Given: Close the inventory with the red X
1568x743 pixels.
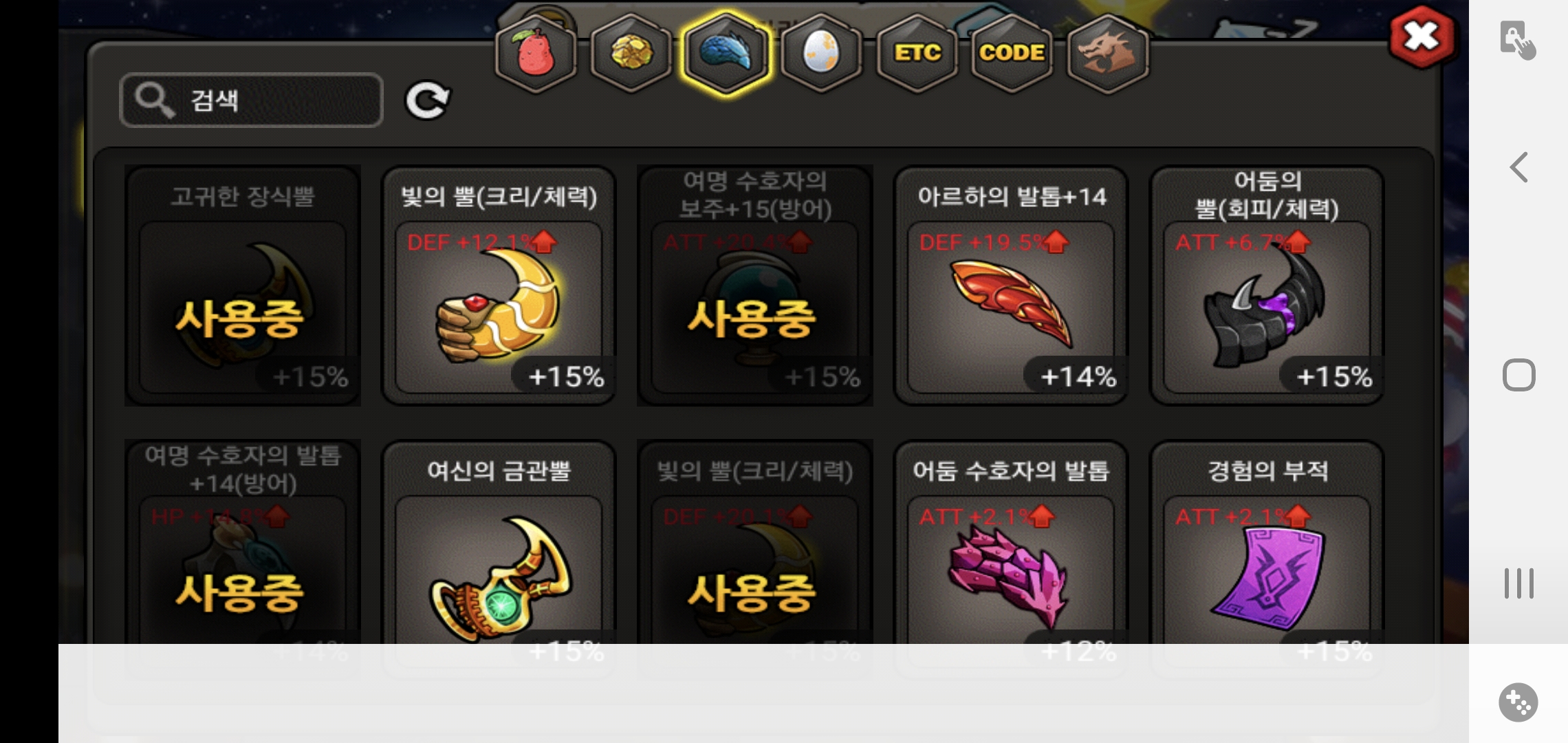Looking at the screenshot, I should click(x=1422, y=36).
